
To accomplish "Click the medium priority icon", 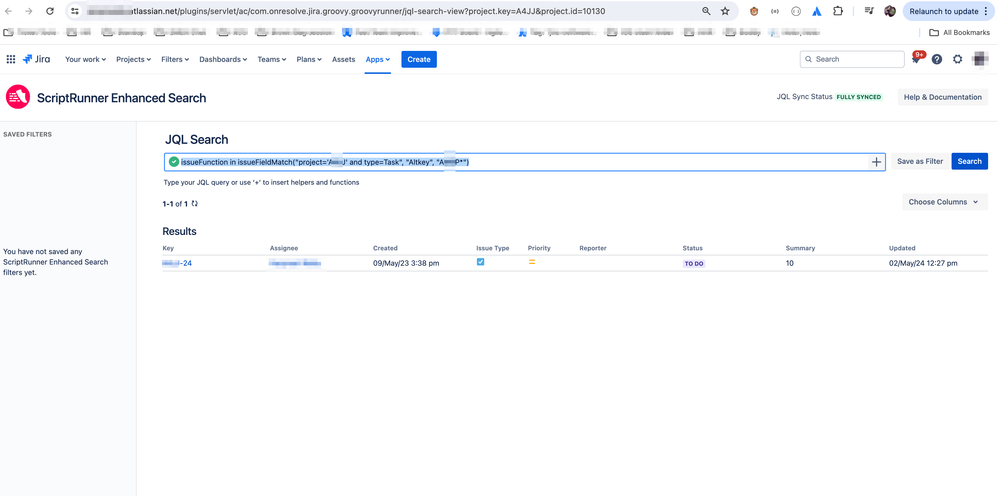I will pos(532,262).
